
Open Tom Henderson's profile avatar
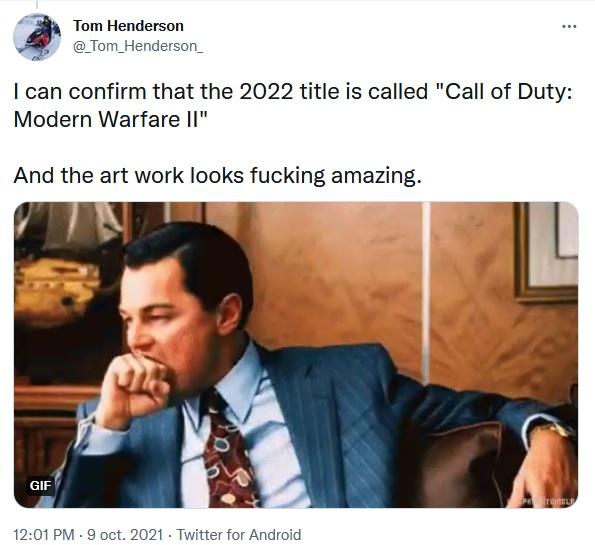[36, 37]
